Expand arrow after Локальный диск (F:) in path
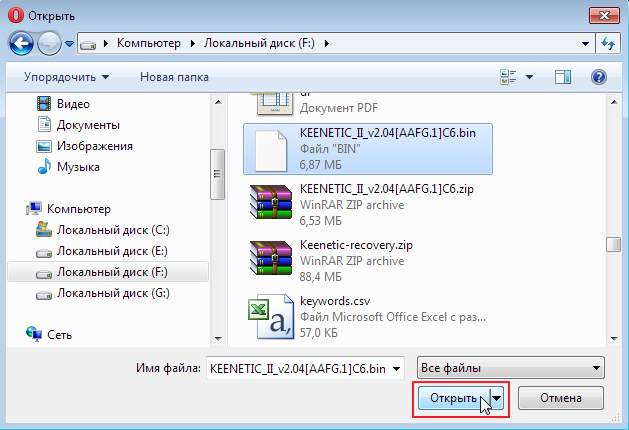The image size is (629, 430). pyautogui.click(x=327, y=43)
